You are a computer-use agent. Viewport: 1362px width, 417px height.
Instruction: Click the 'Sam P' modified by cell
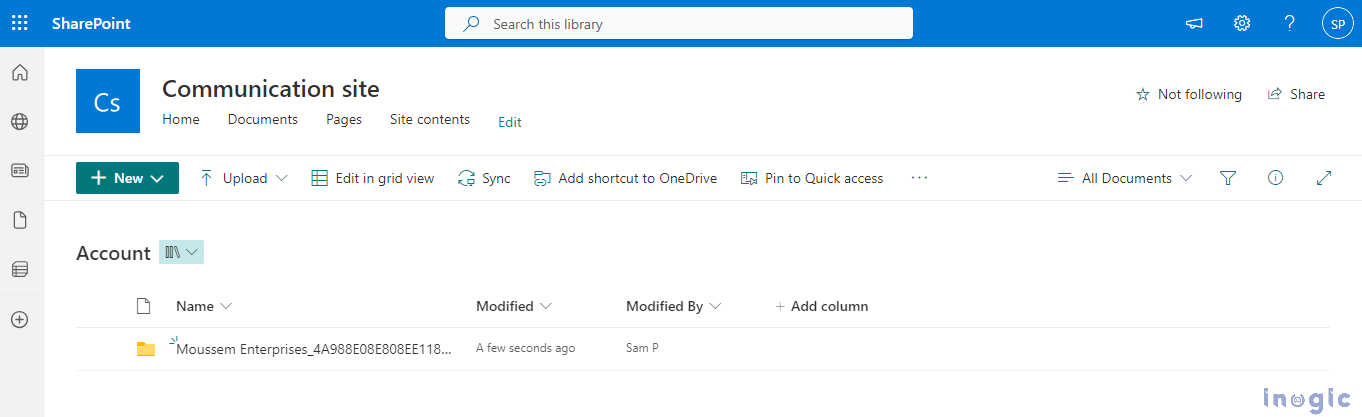[x=642, y=348]
